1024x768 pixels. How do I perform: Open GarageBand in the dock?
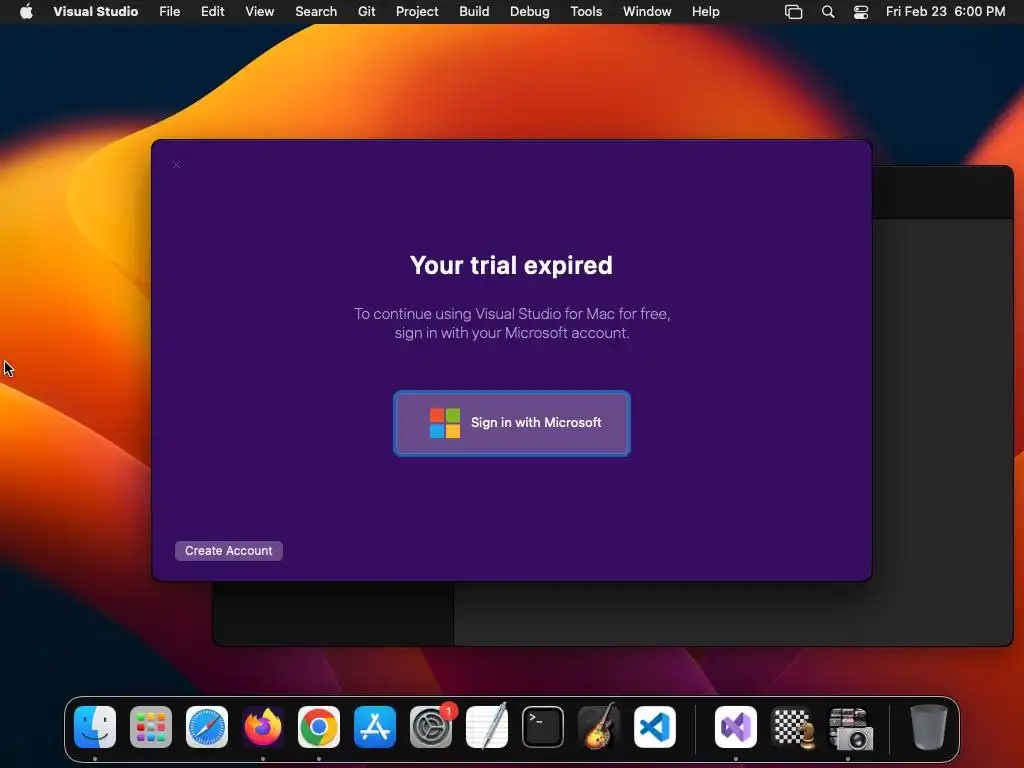[x=599, y=727]
